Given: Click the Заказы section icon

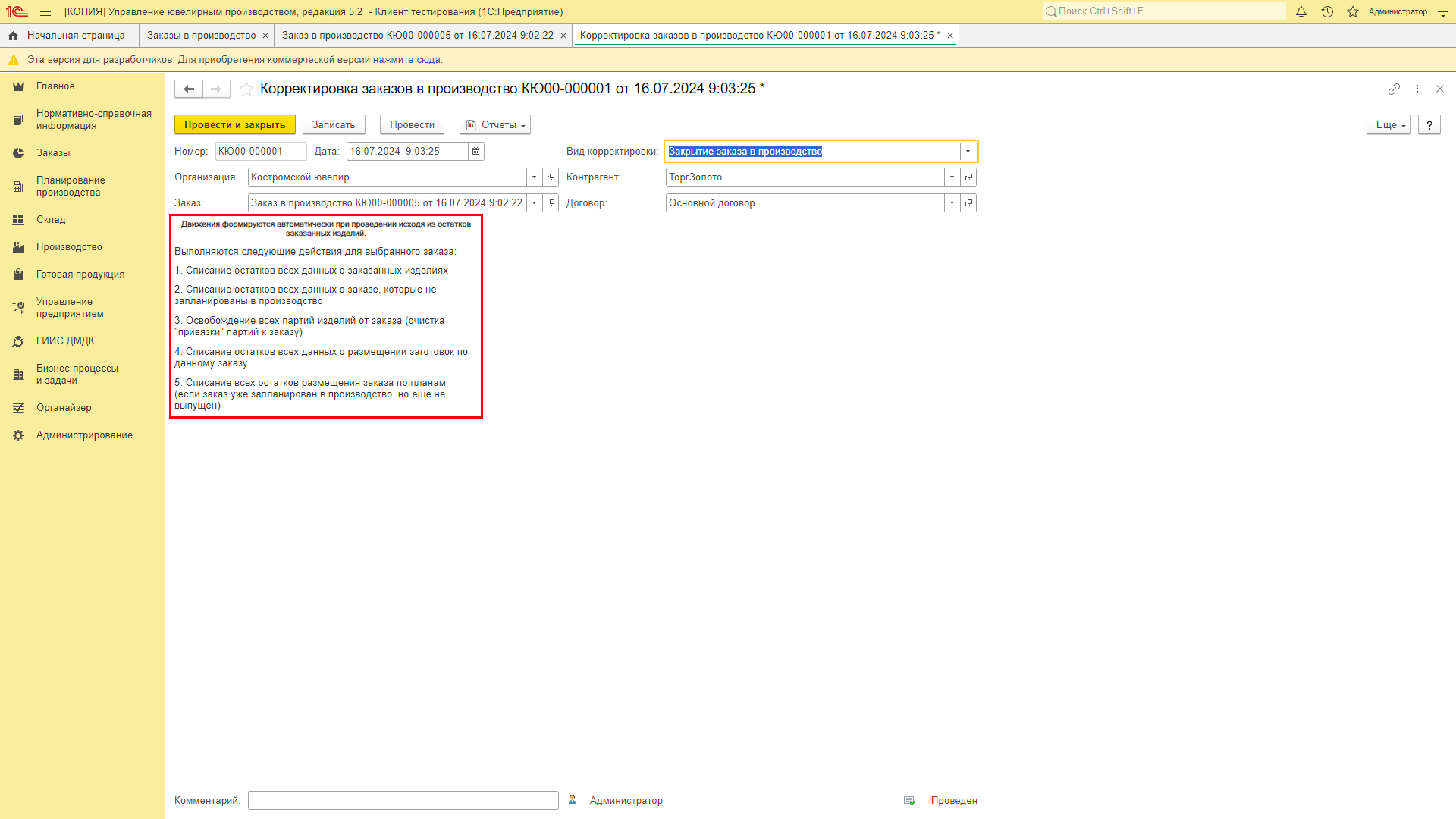Looking at the screenshot, I should pyautogui.click(x=18, y=153).
